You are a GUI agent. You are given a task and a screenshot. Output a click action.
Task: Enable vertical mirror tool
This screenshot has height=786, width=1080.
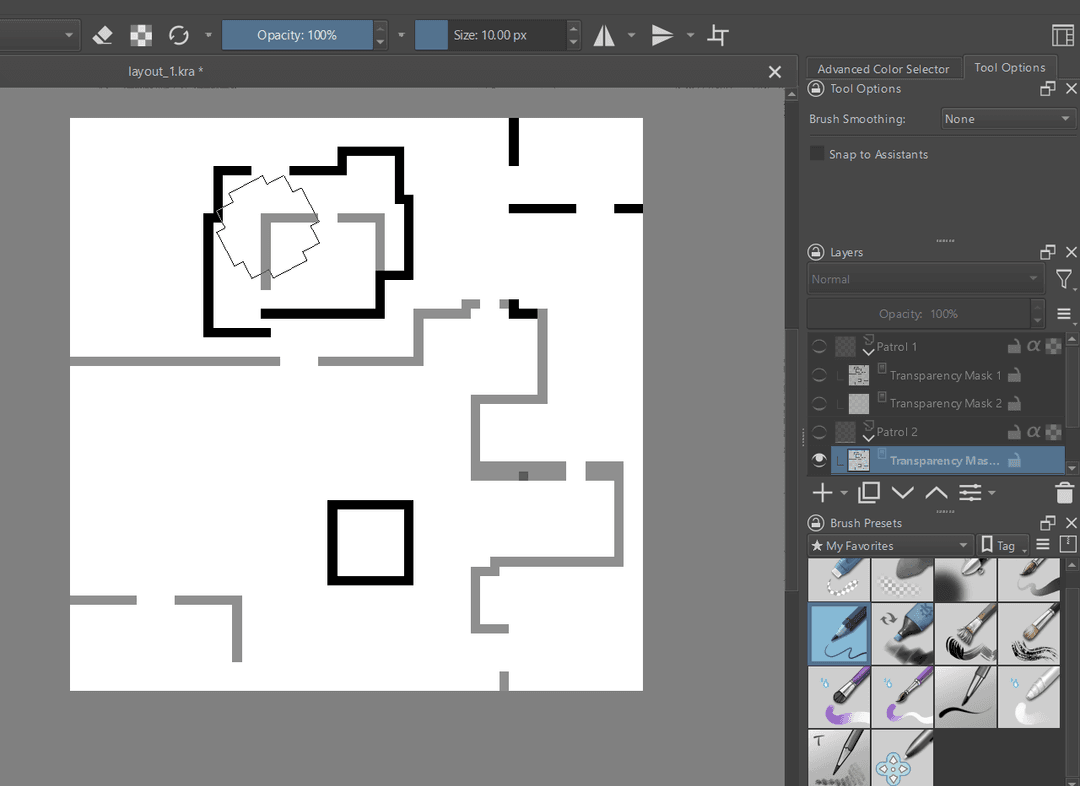[662, 35]
